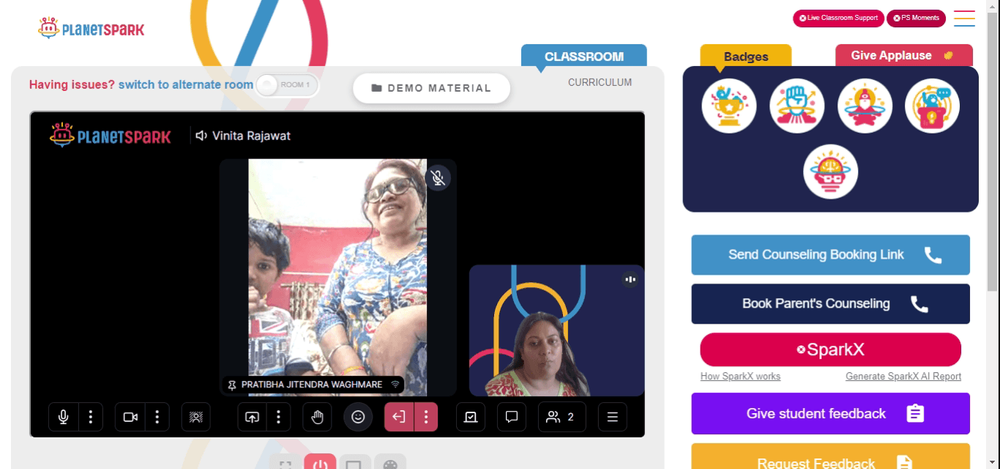Award the trophy star badge
1000x469 pixels.
729,106
